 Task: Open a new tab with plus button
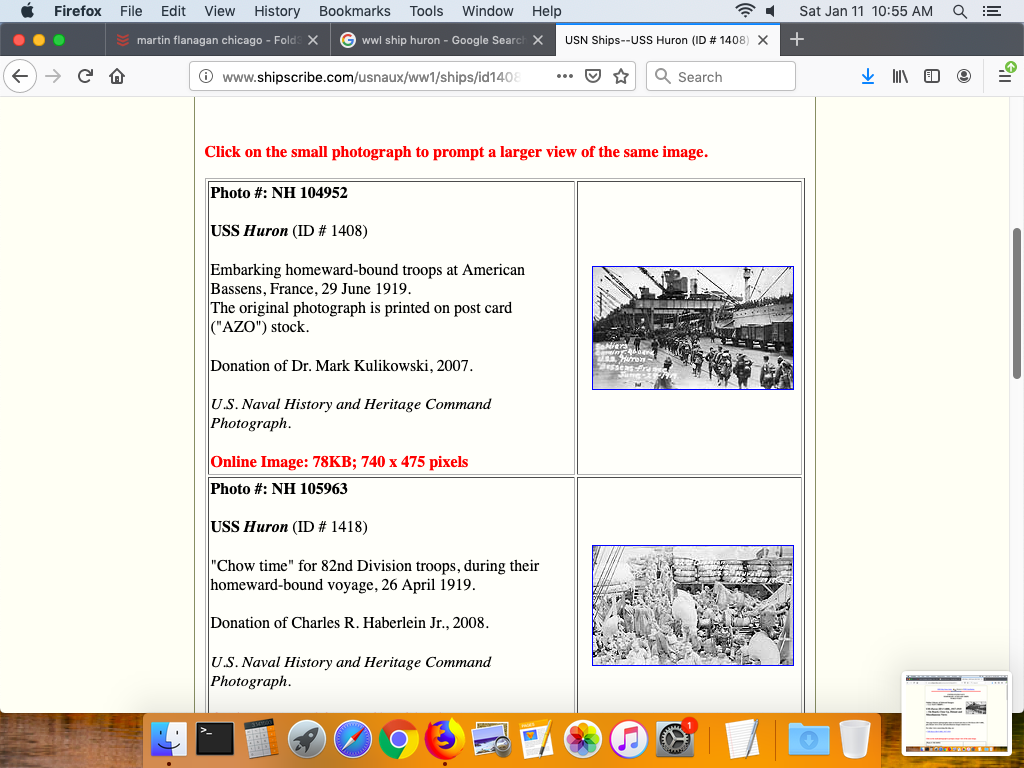pos(797,40)
